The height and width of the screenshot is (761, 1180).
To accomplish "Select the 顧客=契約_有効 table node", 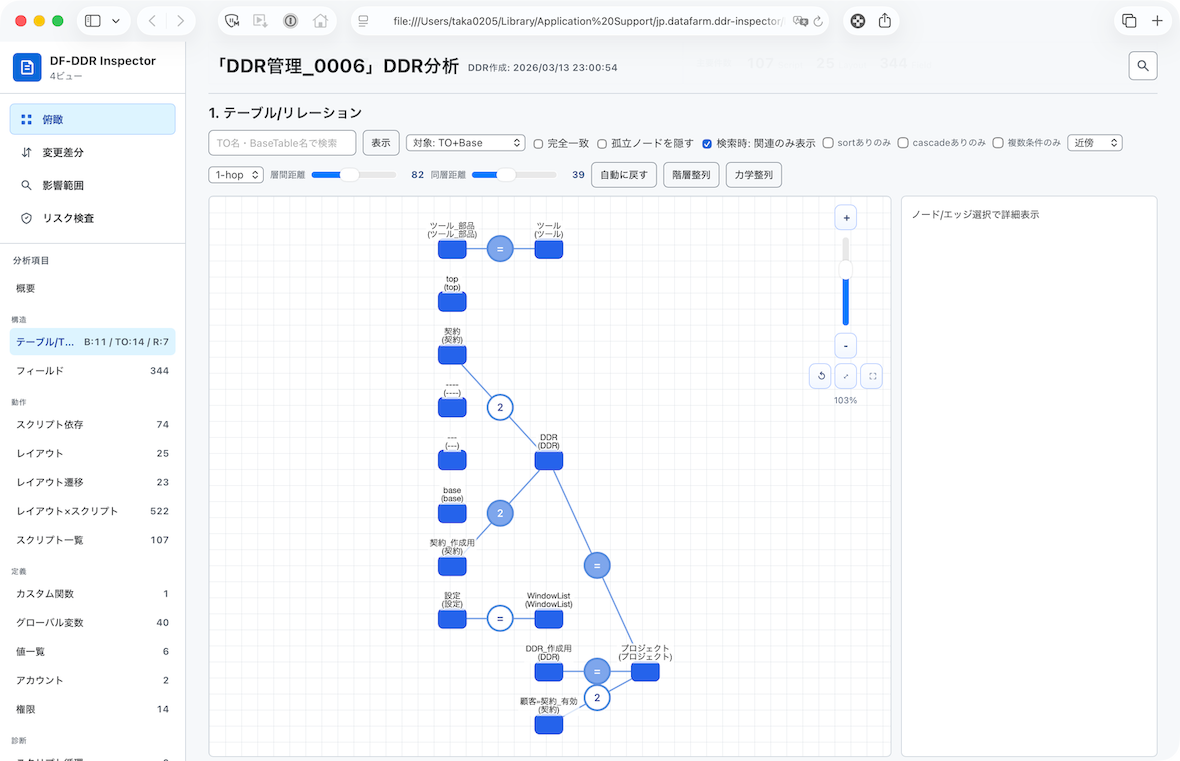I will 549,724.
